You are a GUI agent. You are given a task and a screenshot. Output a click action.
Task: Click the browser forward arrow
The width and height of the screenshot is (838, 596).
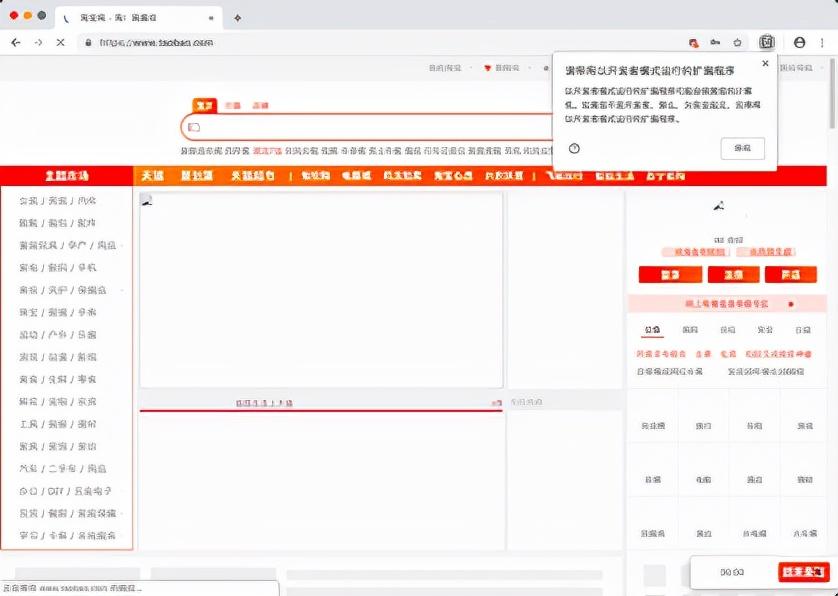tap(38, 42)
